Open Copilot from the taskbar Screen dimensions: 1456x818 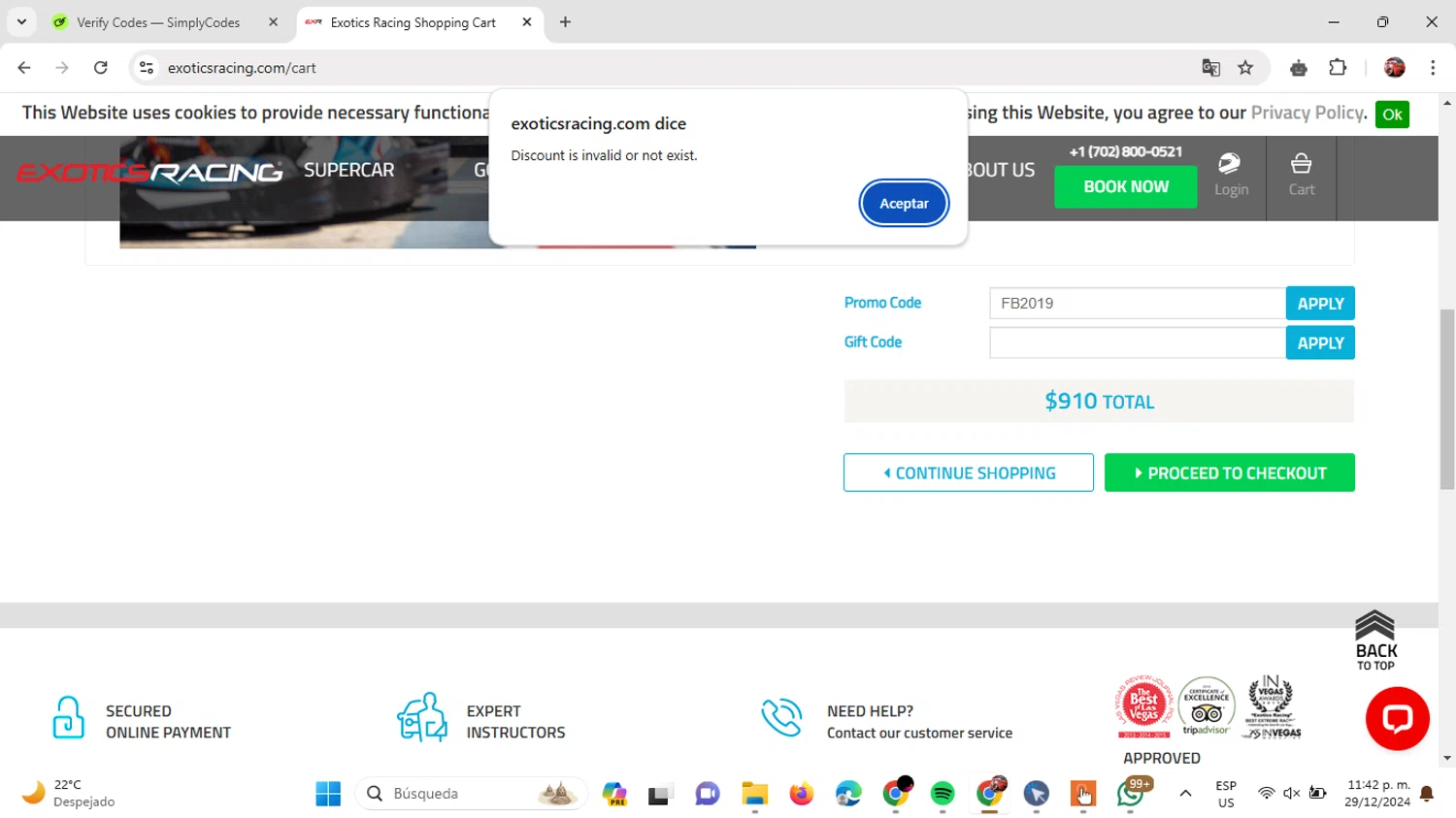[613, 794]
